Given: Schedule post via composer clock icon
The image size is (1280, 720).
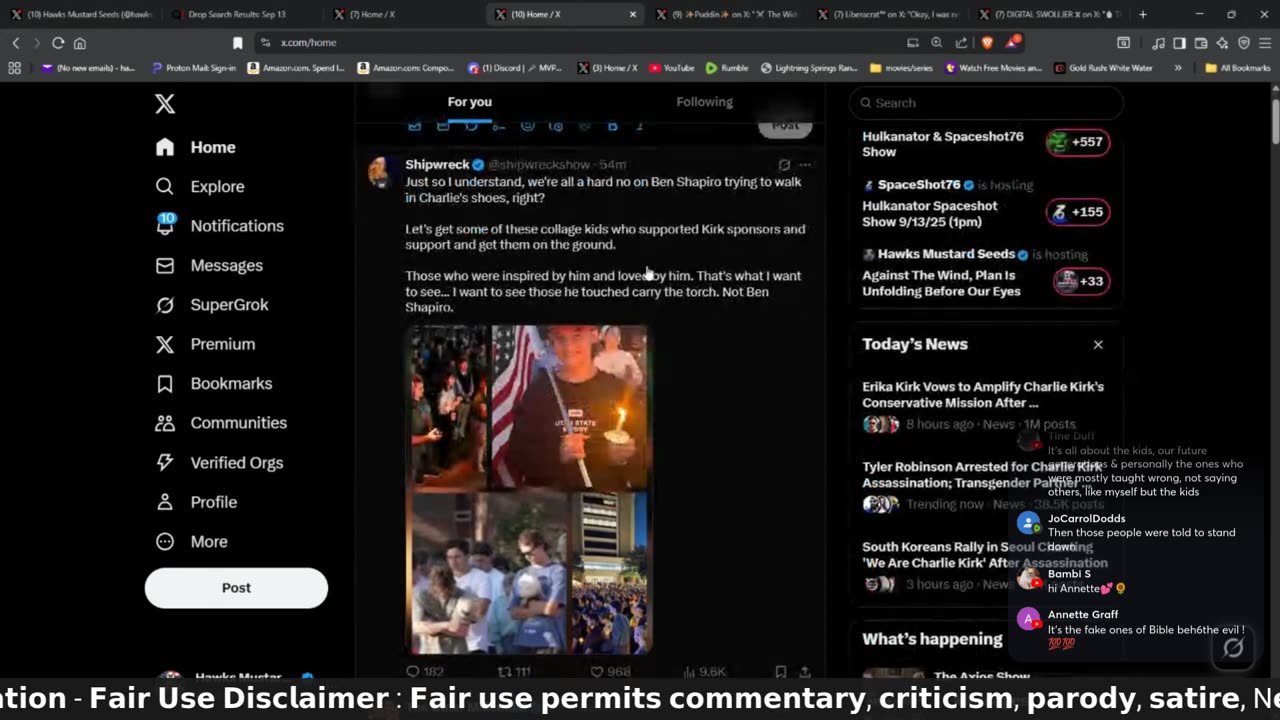Looking at the screenshot, I should click(556, 126).
